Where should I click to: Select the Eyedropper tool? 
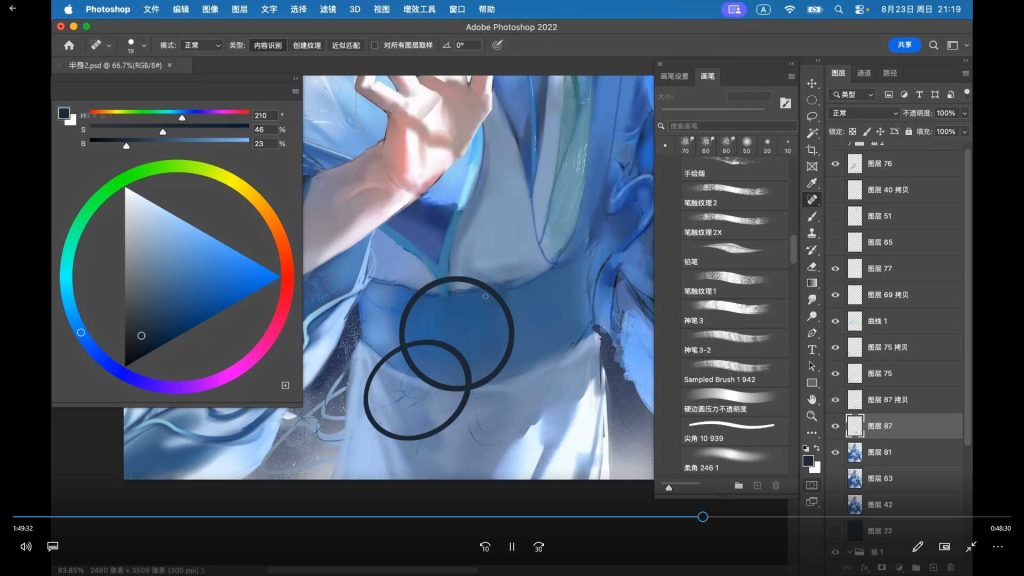(x=812, y=184)
